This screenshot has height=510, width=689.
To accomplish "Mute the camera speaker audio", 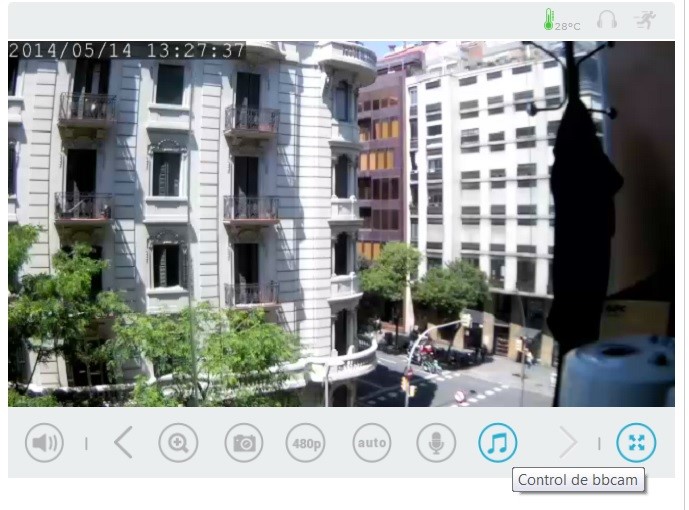I will coord(44,443).
